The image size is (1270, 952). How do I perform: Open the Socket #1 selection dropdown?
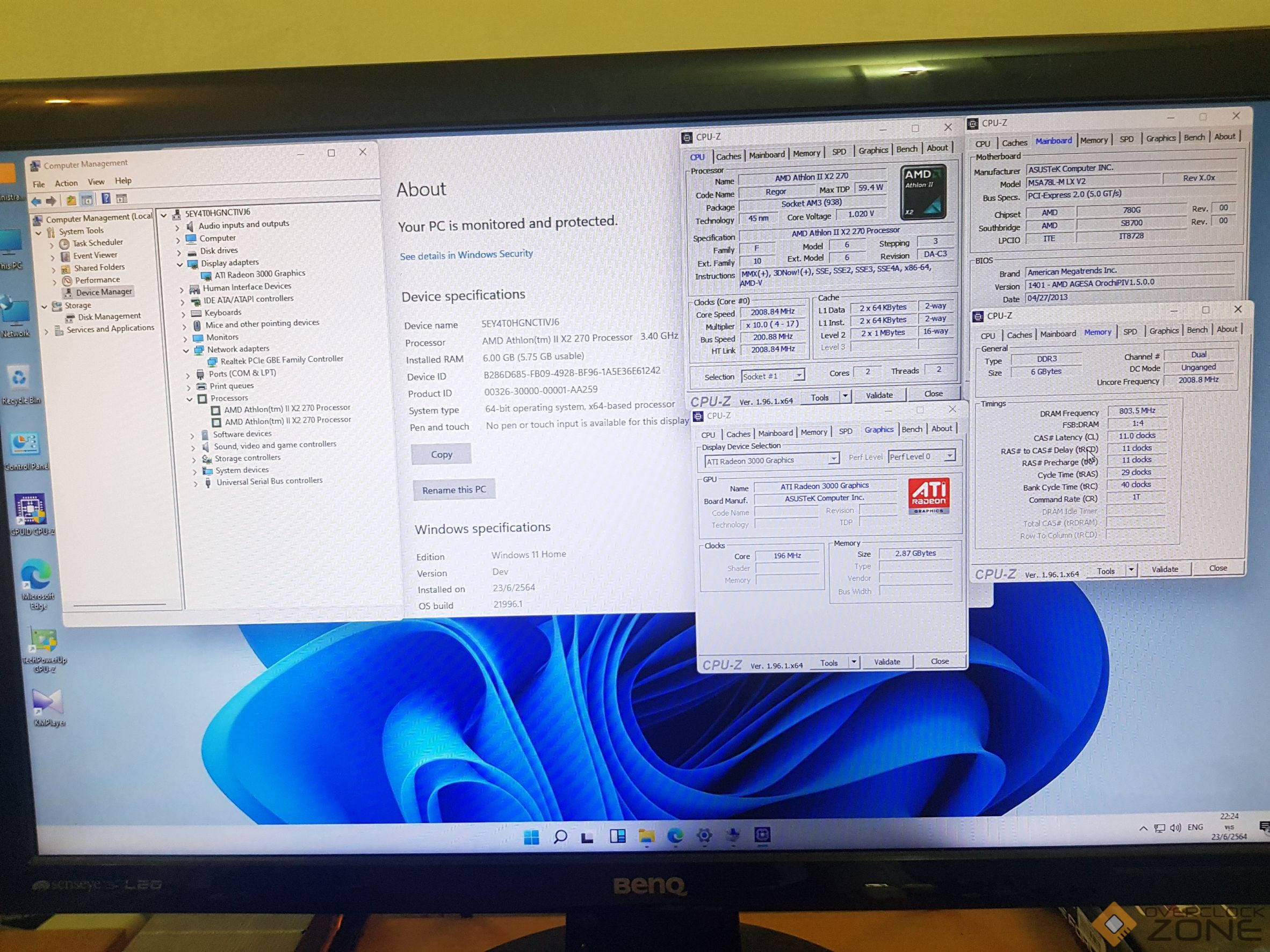coord(798,375)
